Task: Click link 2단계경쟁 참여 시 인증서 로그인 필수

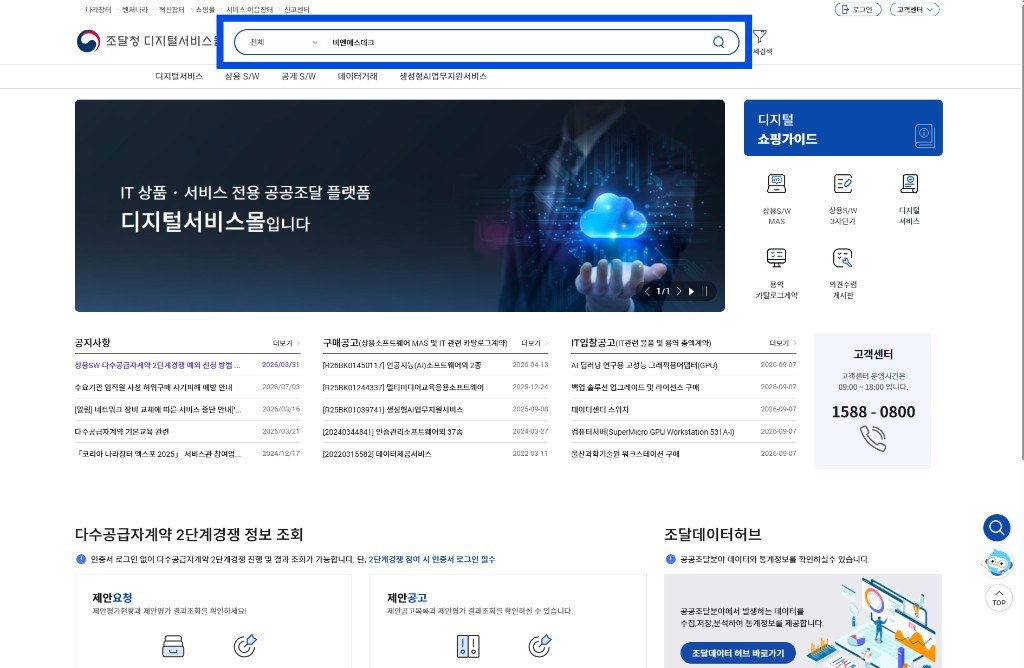Action: point(432,560)
